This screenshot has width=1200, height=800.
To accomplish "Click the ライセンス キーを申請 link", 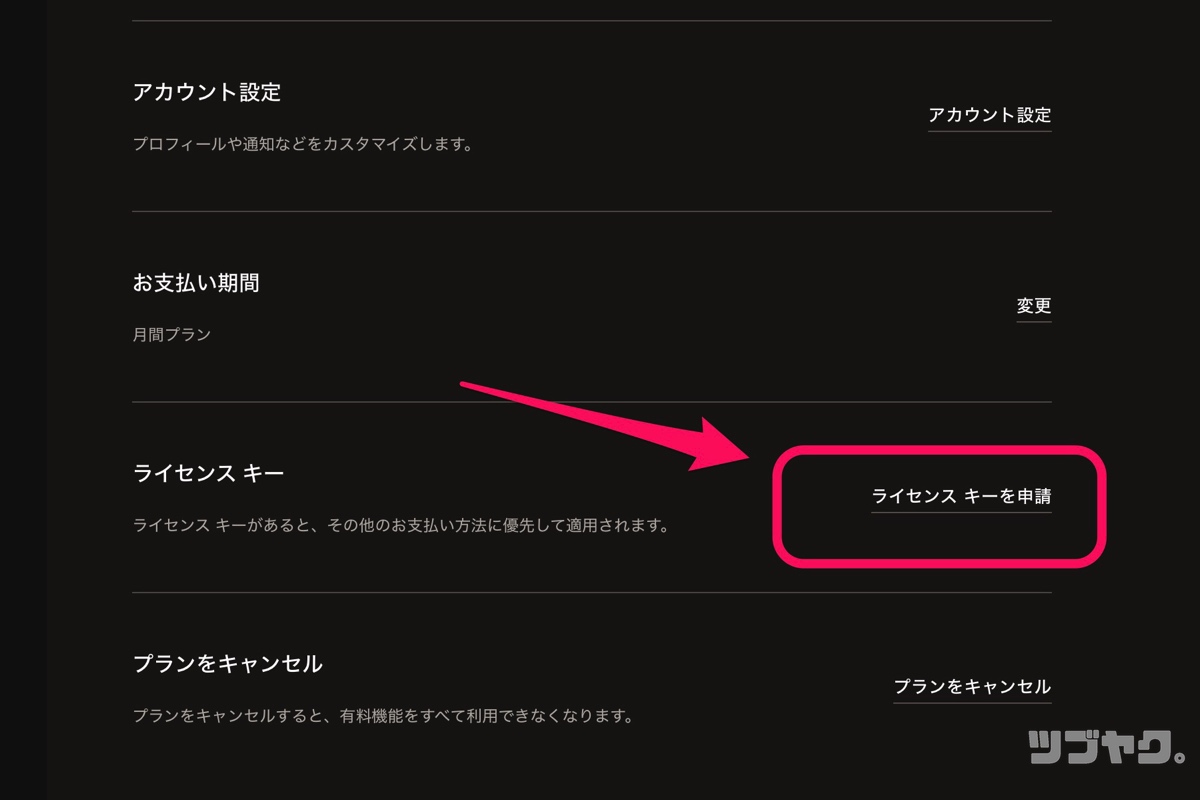I will coord(961,496).
